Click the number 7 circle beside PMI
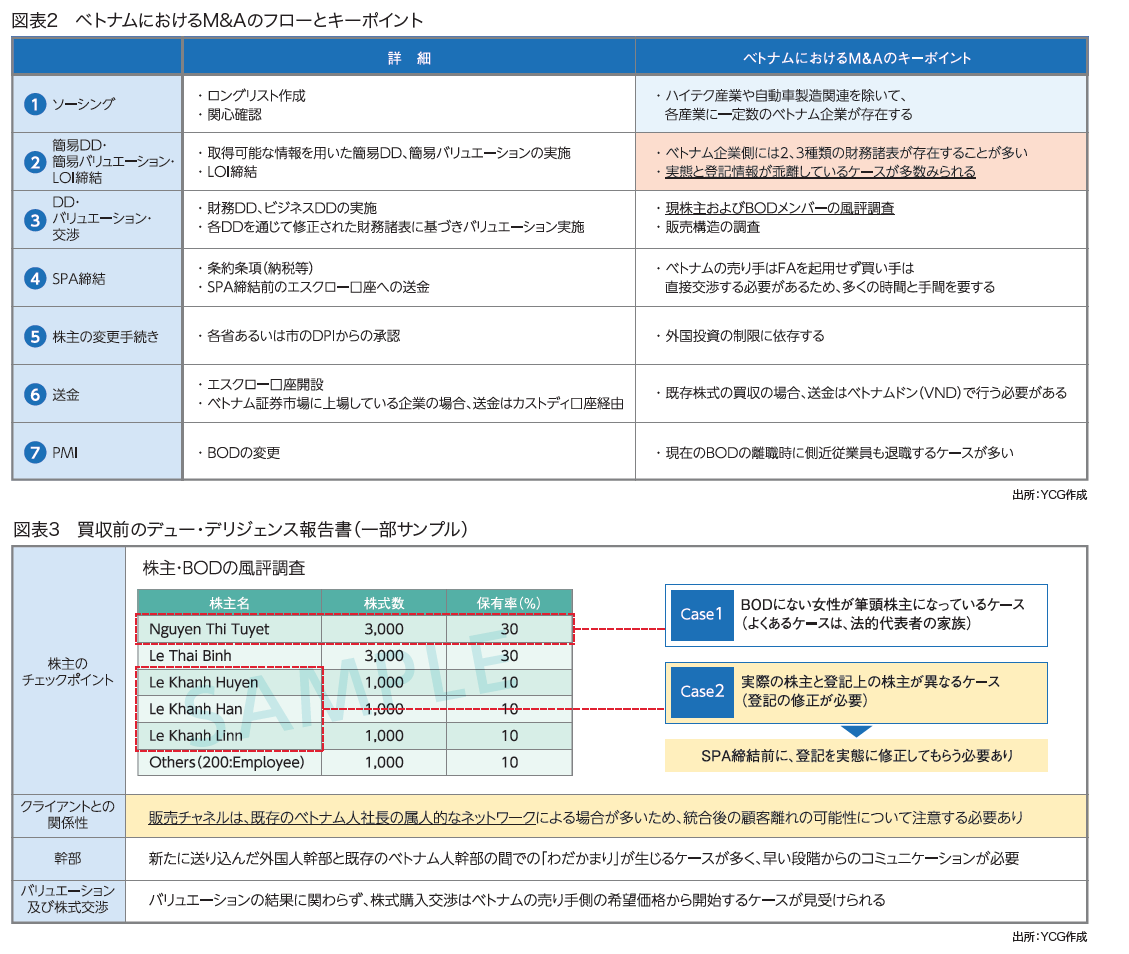 (35, 452)
